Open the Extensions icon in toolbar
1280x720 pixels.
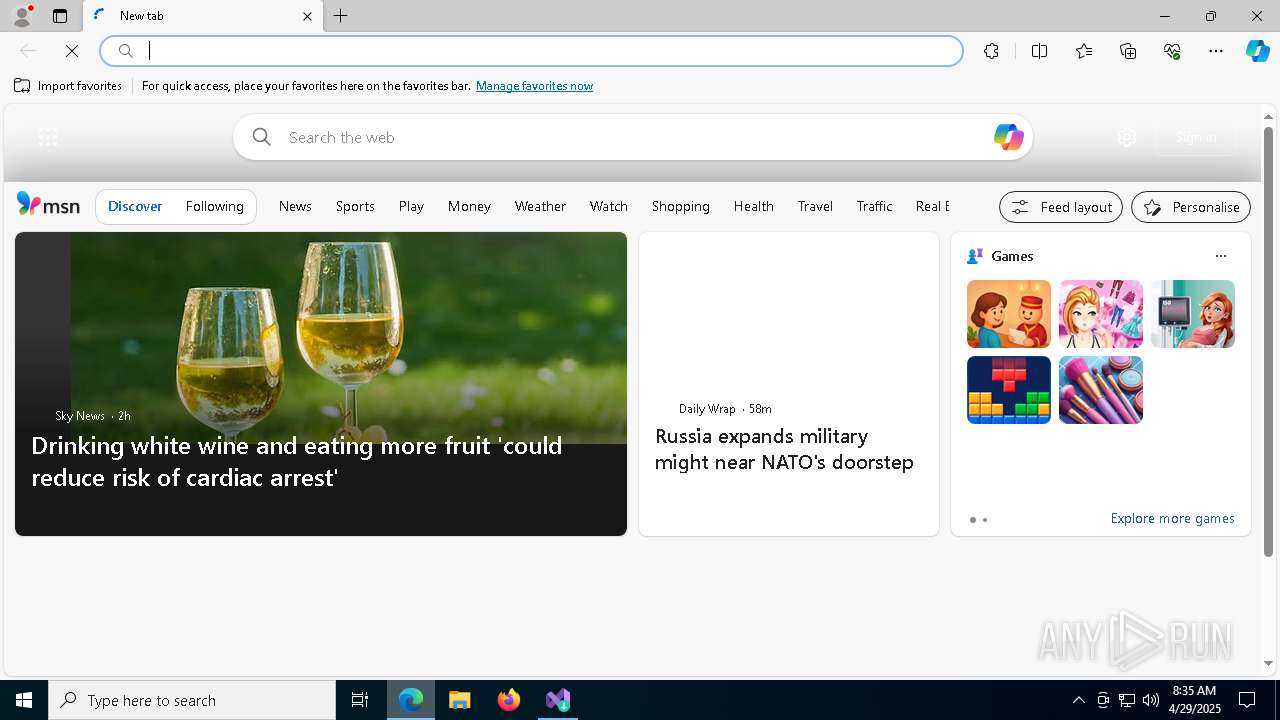[991, 51]
